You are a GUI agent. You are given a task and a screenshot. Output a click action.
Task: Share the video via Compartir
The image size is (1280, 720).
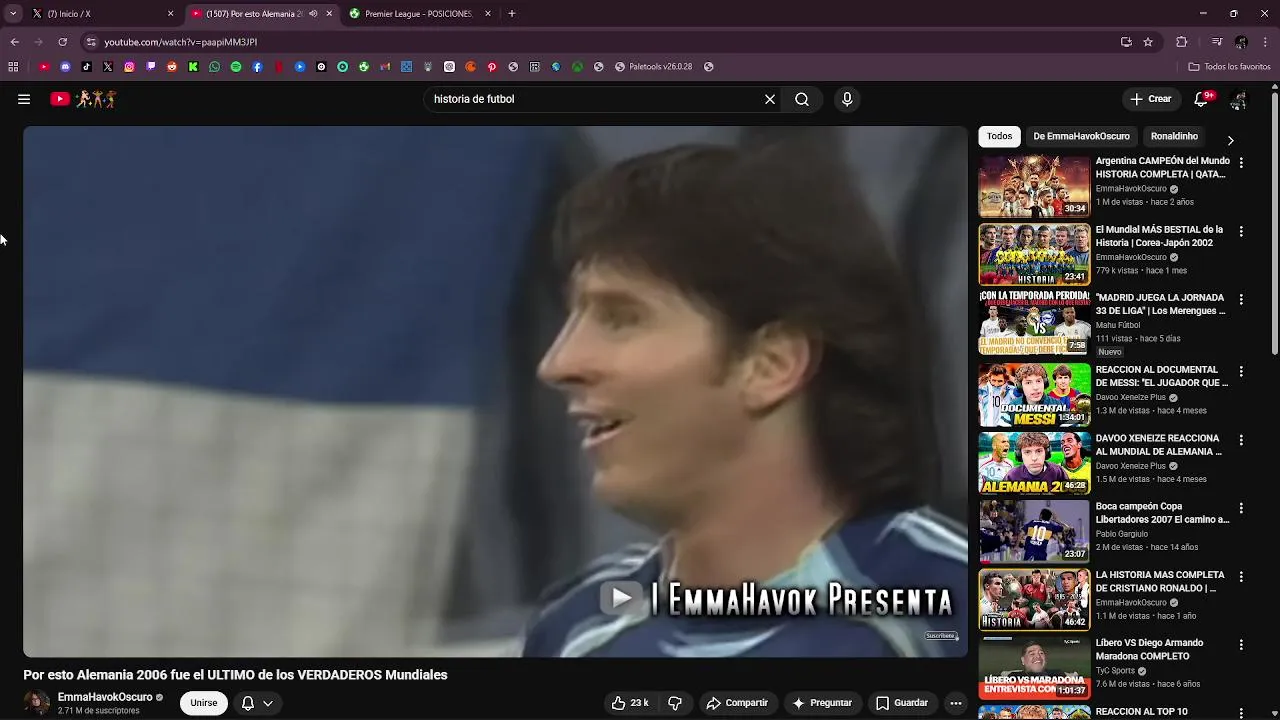click(x=737, y=703)
